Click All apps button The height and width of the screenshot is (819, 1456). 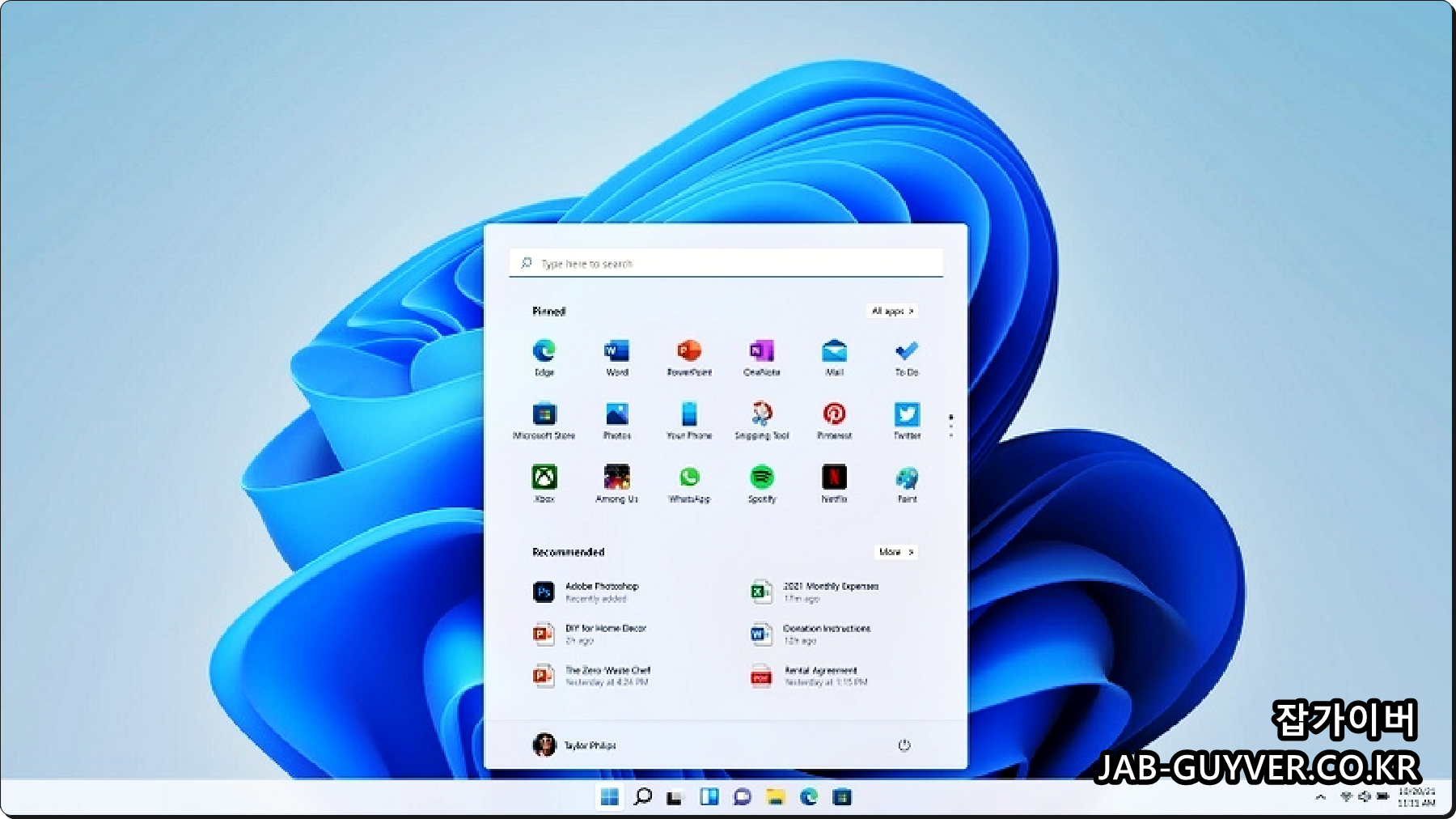pyautogui.click(x=892, y=311)
